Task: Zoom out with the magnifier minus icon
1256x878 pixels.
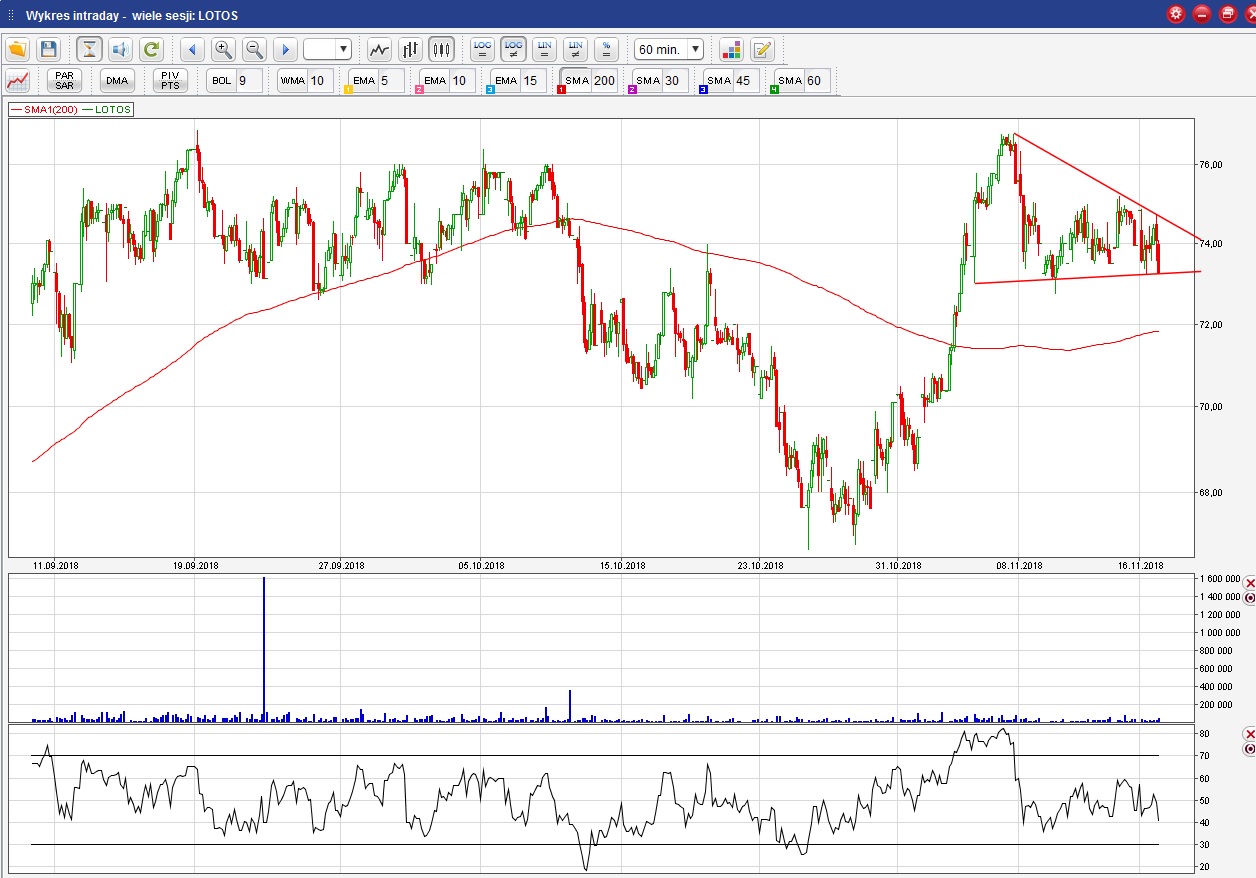Action: pos(254,49)
